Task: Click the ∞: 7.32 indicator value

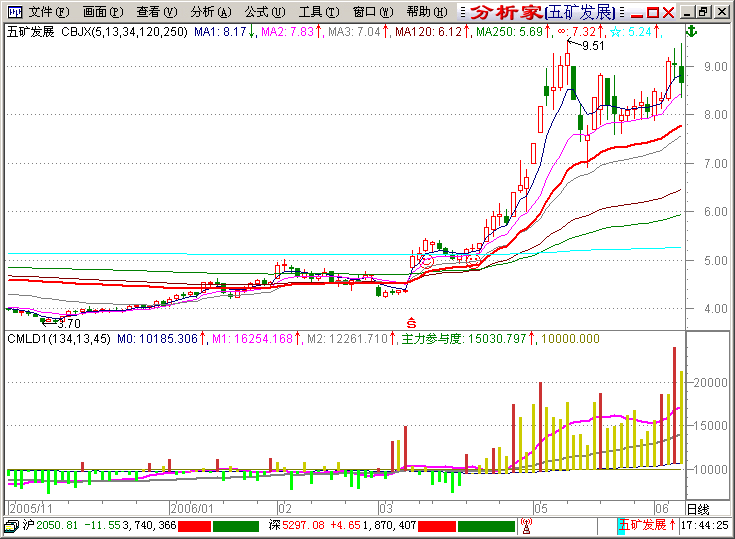Action: coord(577,32)
